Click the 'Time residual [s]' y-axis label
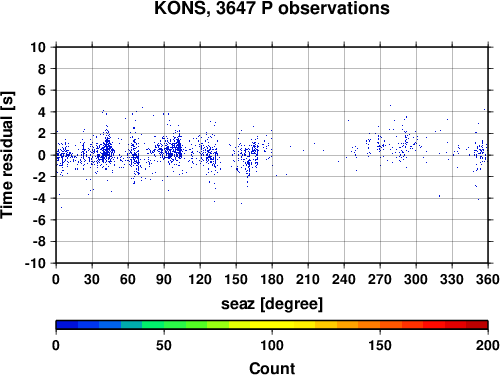The width and height of the screenshot is (500, 375). [7, 155]
